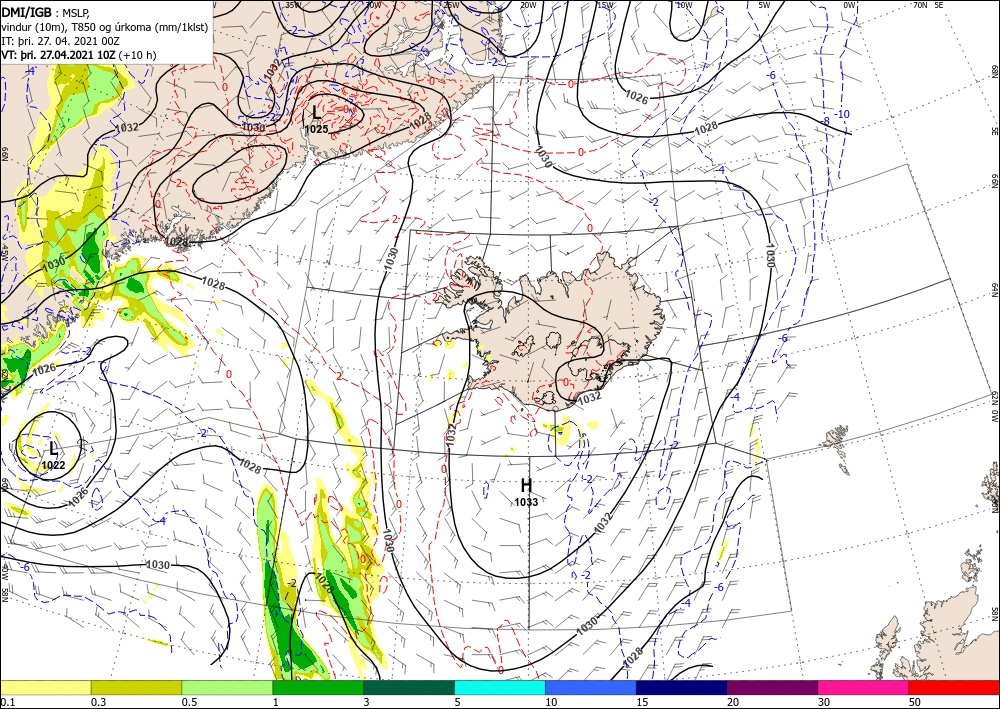Click the '20' legend scale value
This screenshot has width=1000, height=709.
point(733,702)
